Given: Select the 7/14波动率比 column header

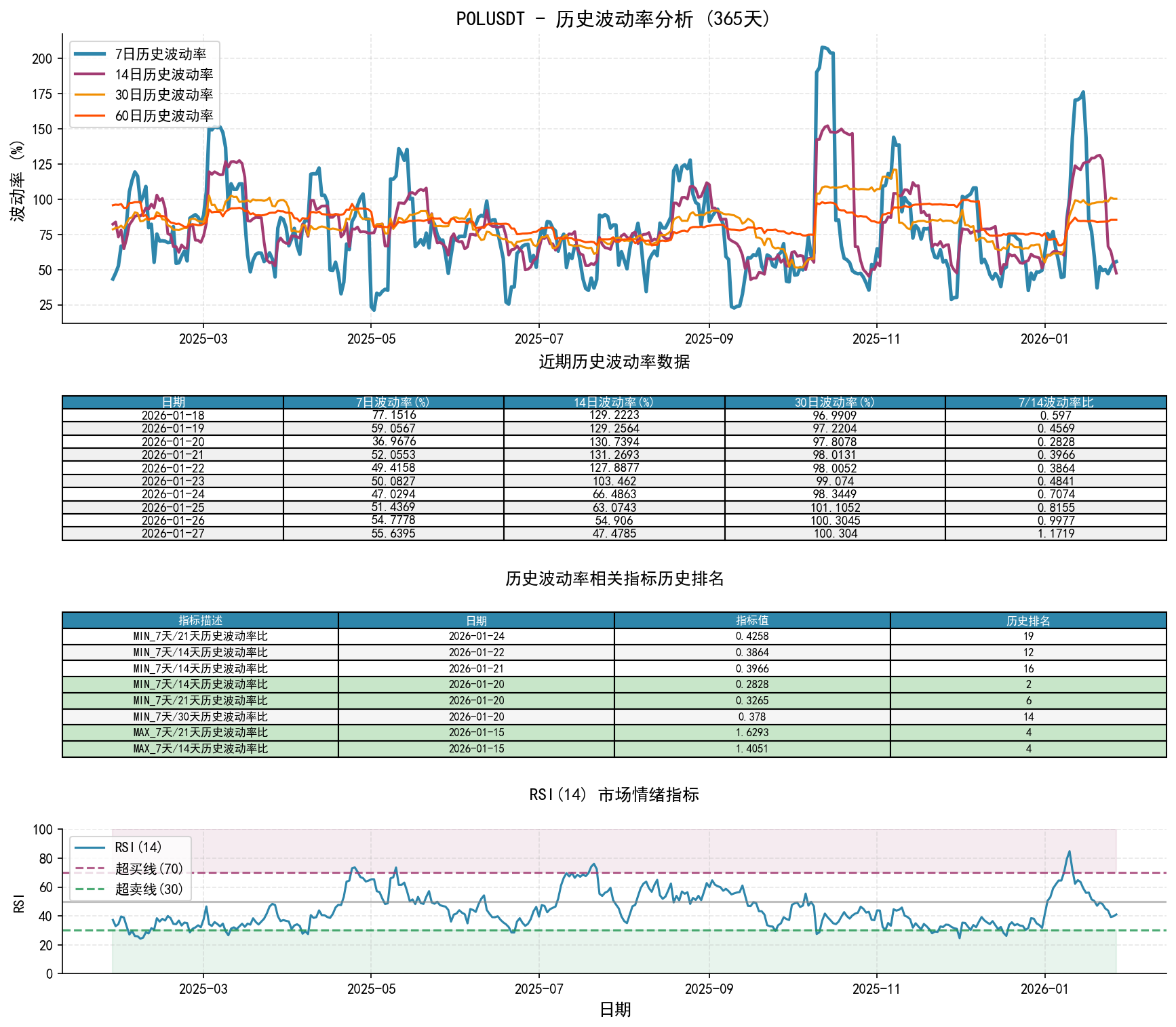Looking at the screenshot, I should tap(1055, 403).
